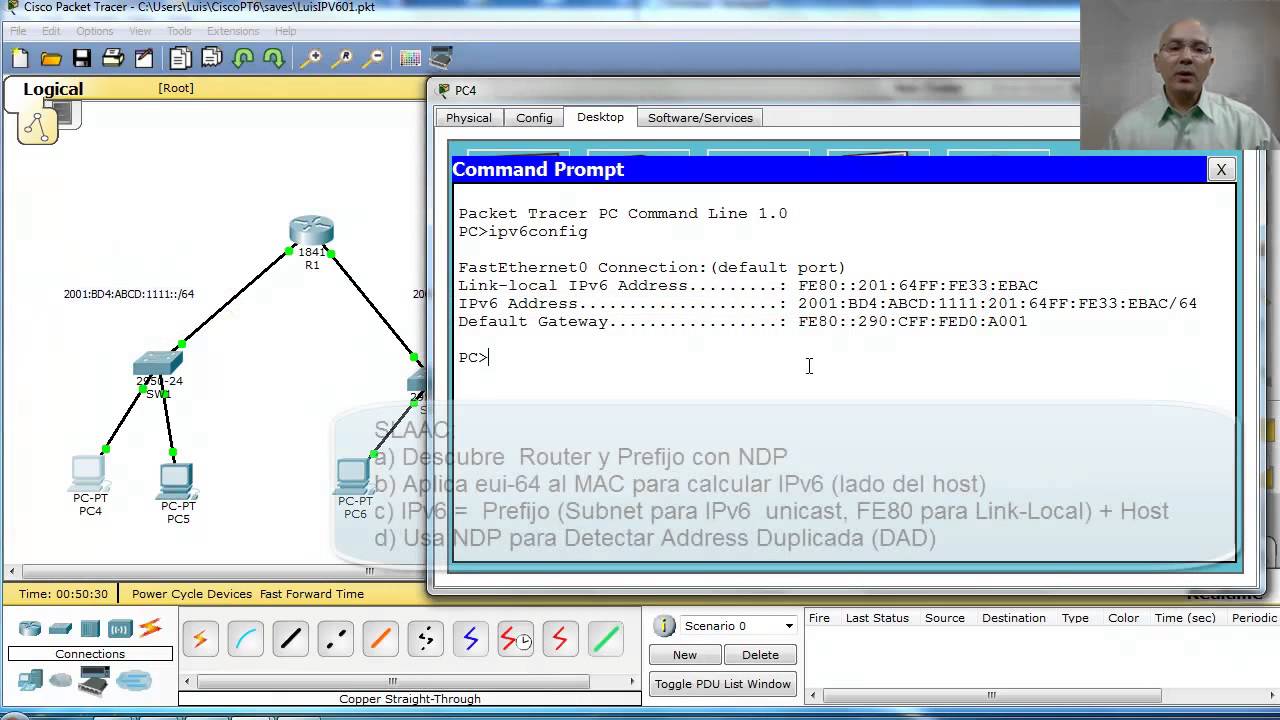Select the Connections lightning category icon
1280x720 pixels.
pos(150,629)
